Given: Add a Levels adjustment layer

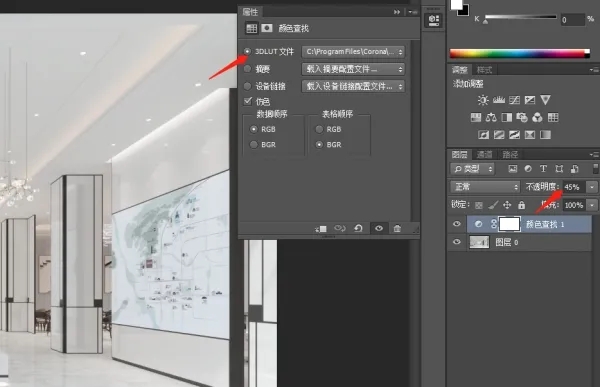Looking at the screenshot, I should (499, 100).
